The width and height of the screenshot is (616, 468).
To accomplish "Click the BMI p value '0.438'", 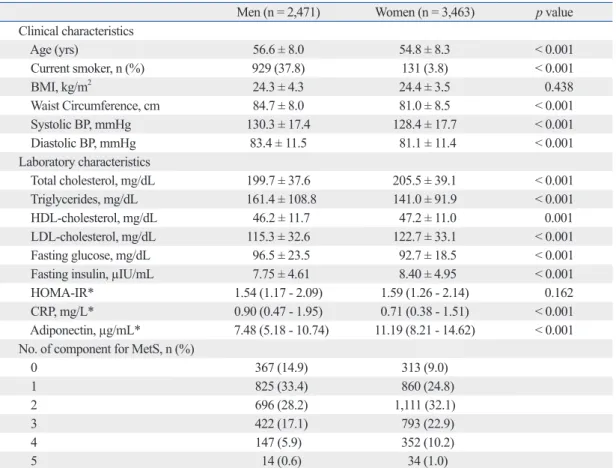I will click(x=559, y=87).
